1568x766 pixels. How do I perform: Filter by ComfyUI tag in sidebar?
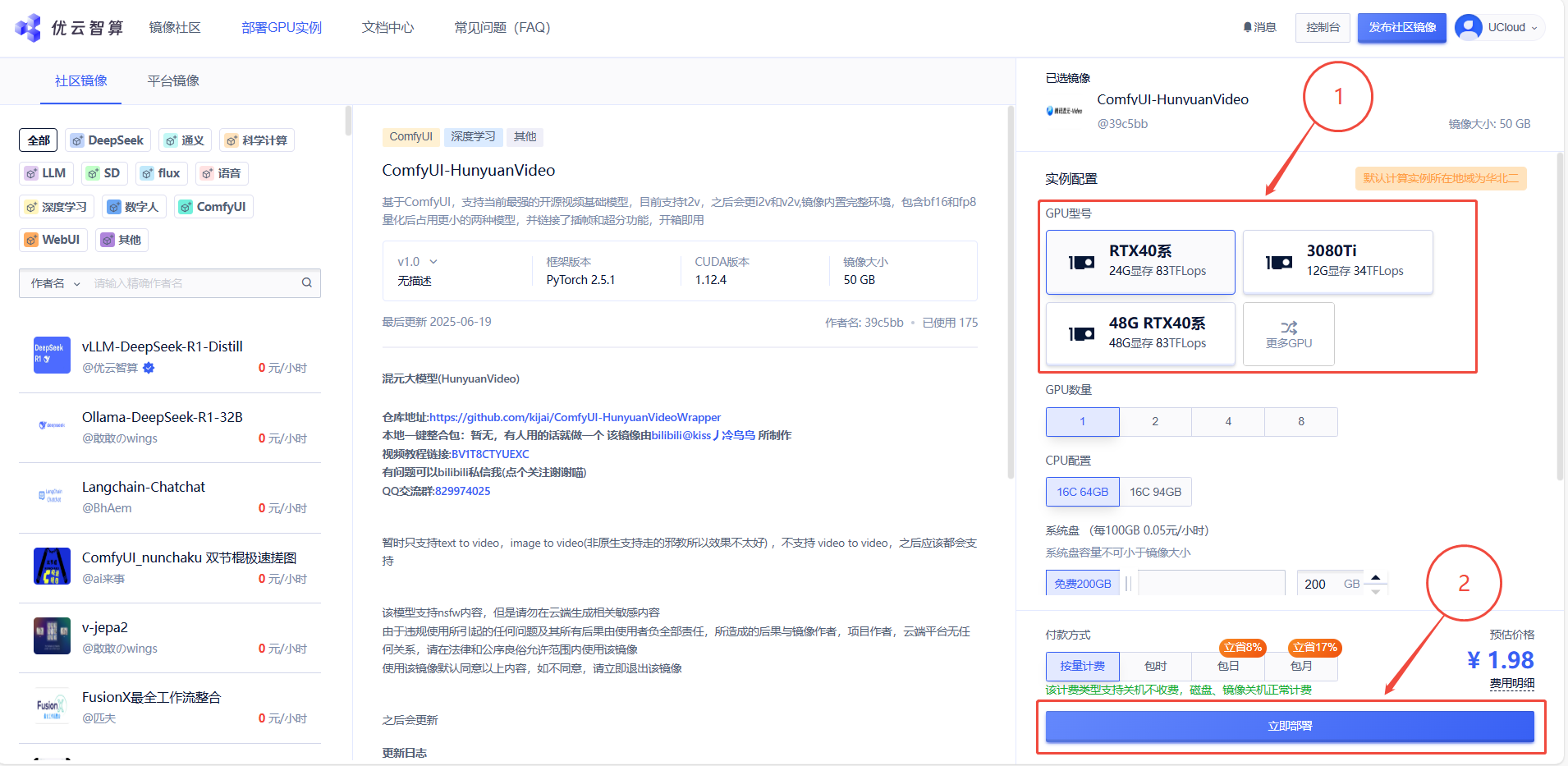pos(213,207)
